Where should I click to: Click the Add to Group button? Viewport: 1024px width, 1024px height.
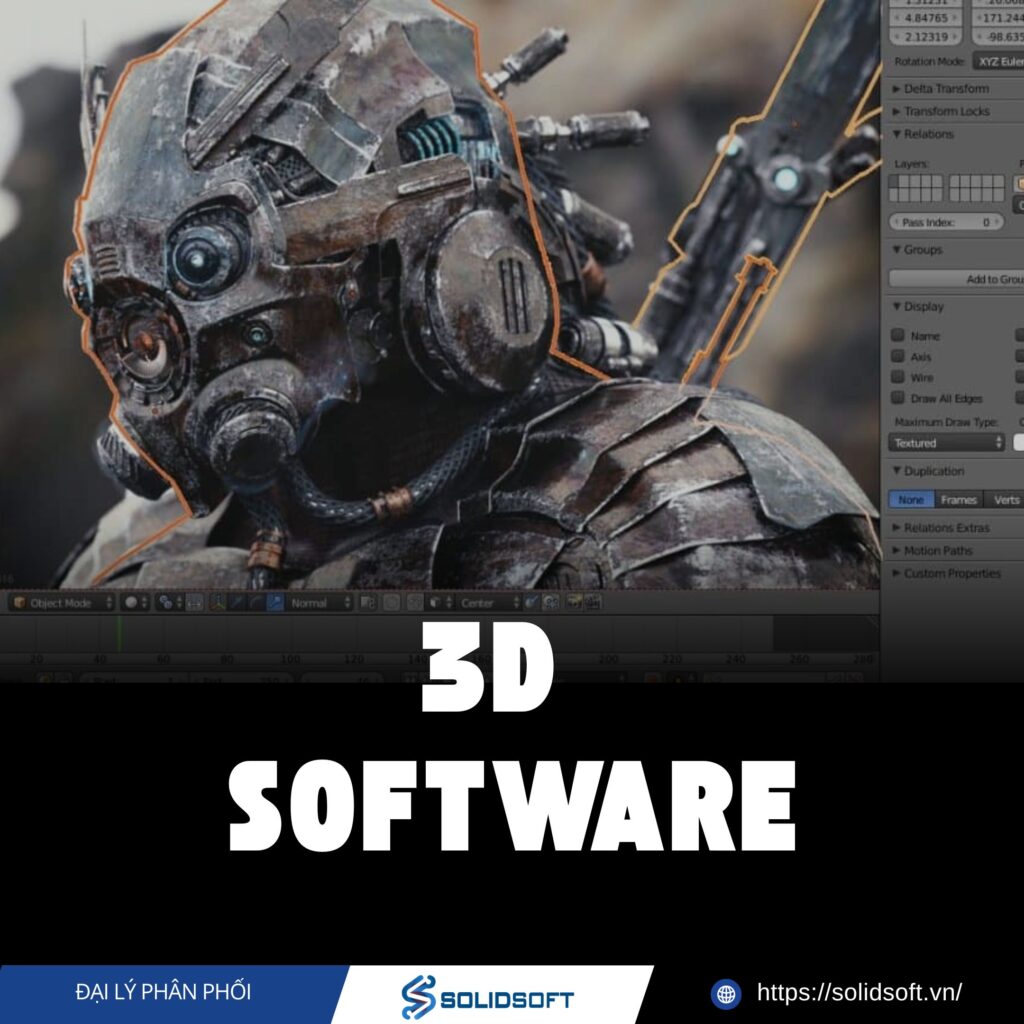click(957, 279)
